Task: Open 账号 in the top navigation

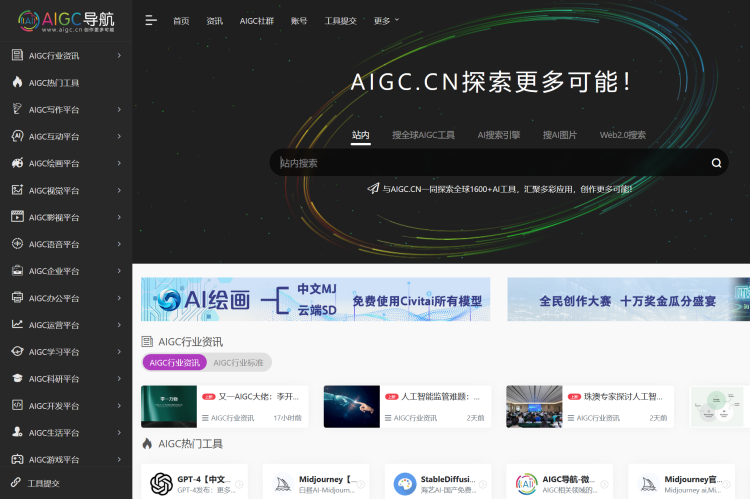Action: tap(299, 21)
